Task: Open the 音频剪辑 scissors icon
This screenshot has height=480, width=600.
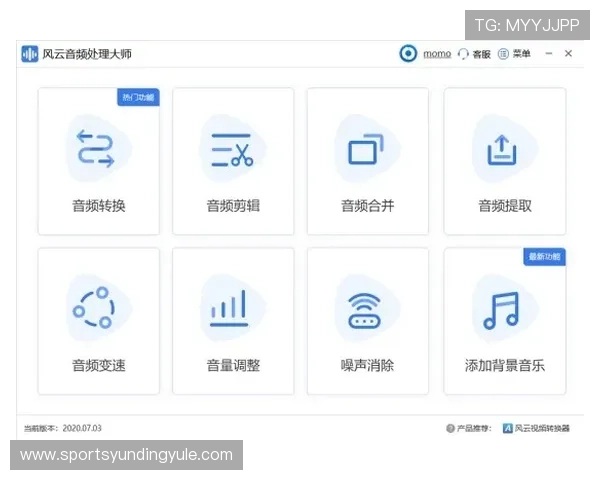Action: pyautogui.click(x=232, y=150)
